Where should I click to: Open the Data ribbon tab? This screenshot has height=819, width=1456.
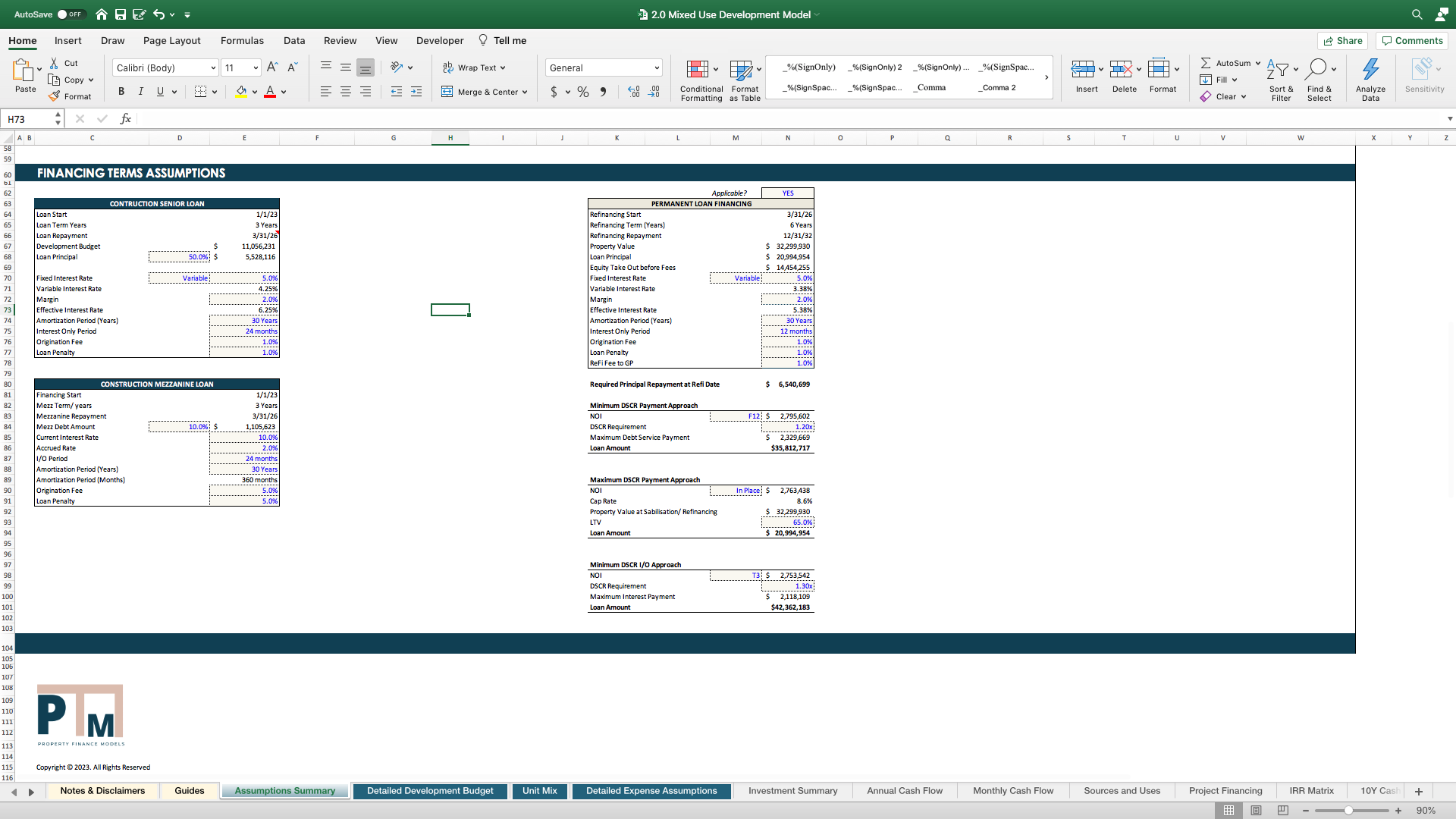294,41
